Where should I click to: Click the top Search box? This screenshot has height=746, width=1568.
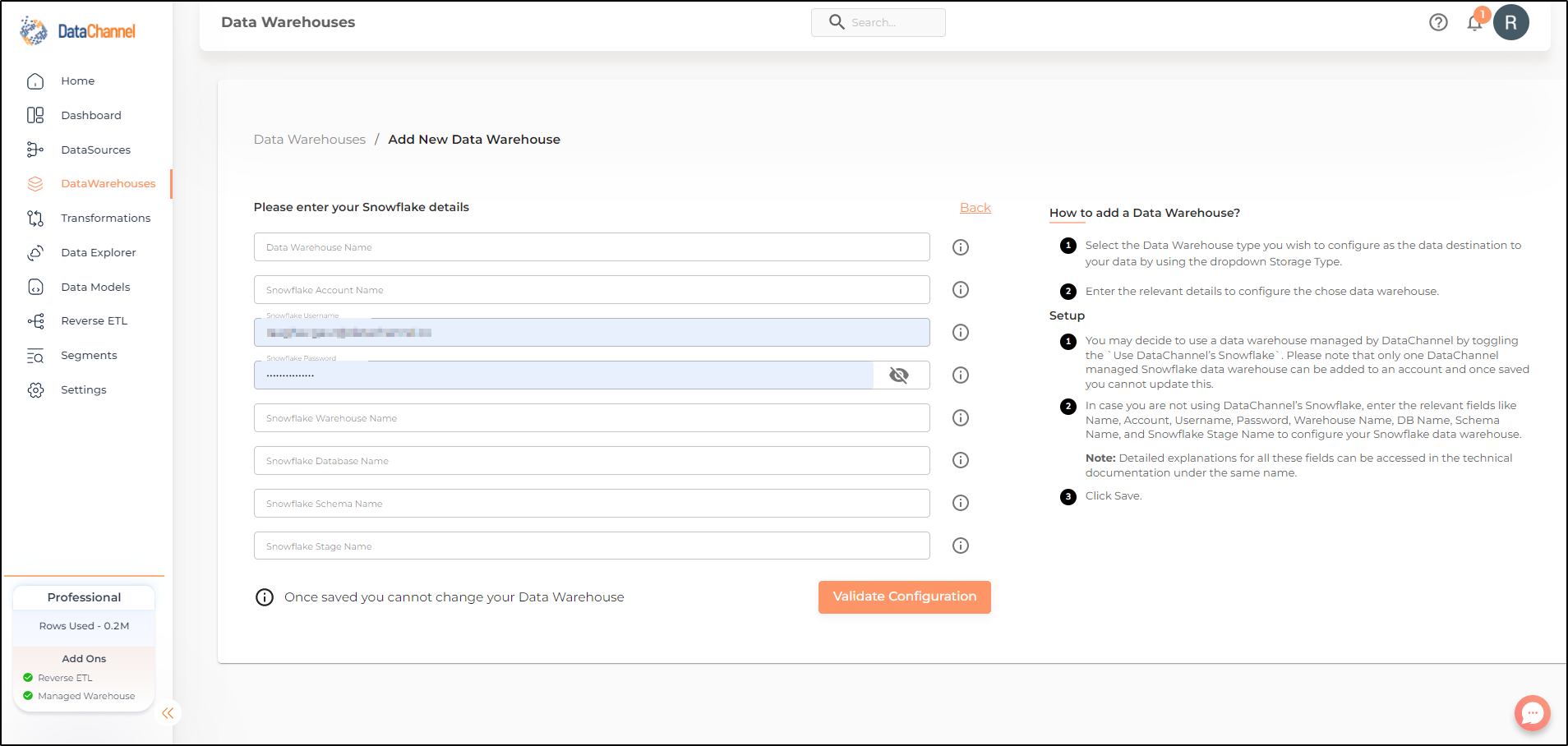pos(879,22)
